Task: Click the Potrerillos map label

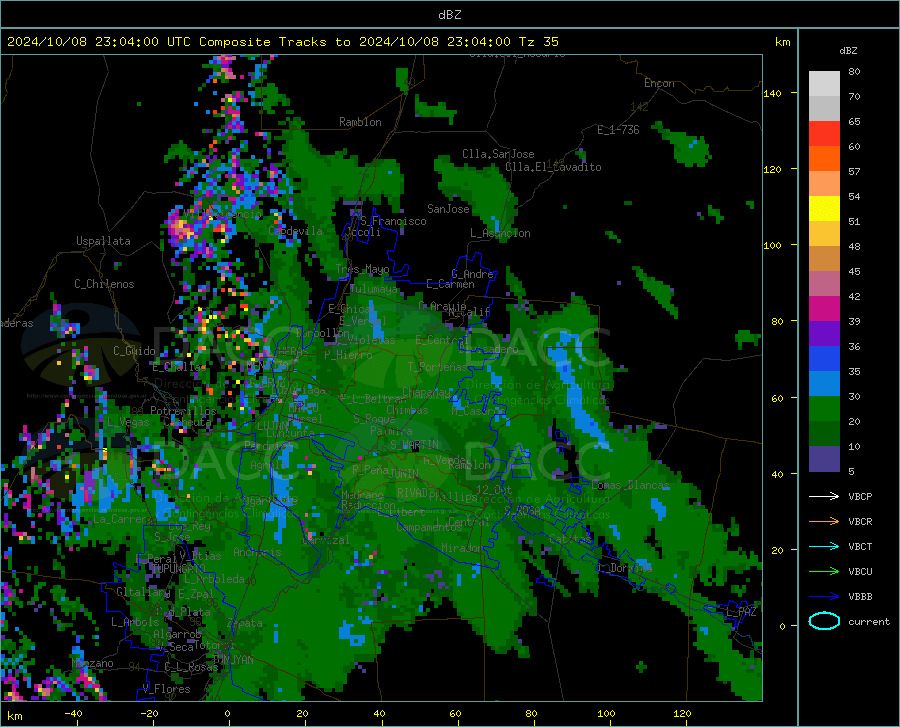Action: [183, 411]
